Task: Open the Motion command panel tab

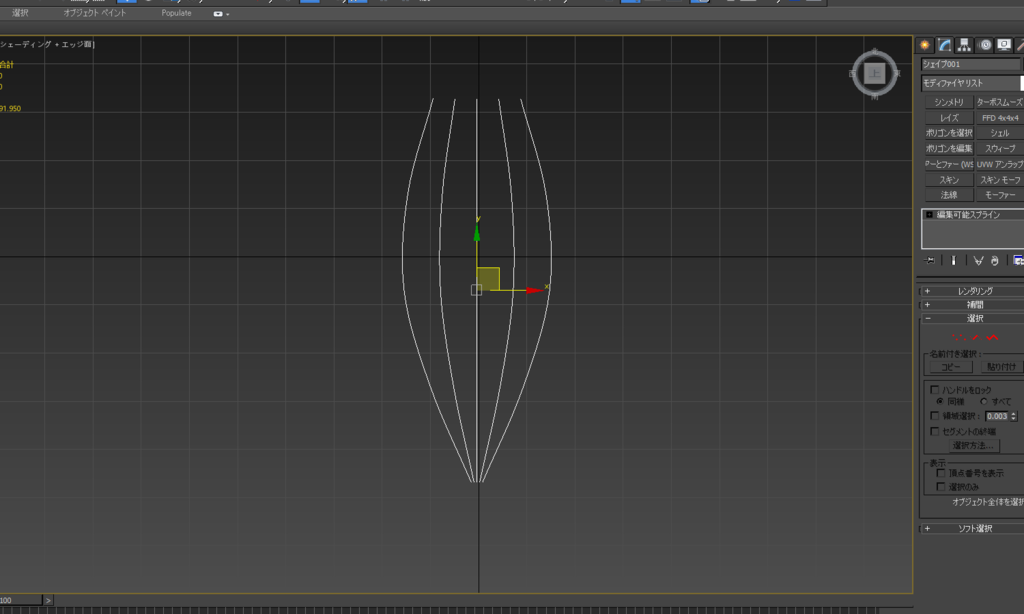Action: [x=985, y=45]
